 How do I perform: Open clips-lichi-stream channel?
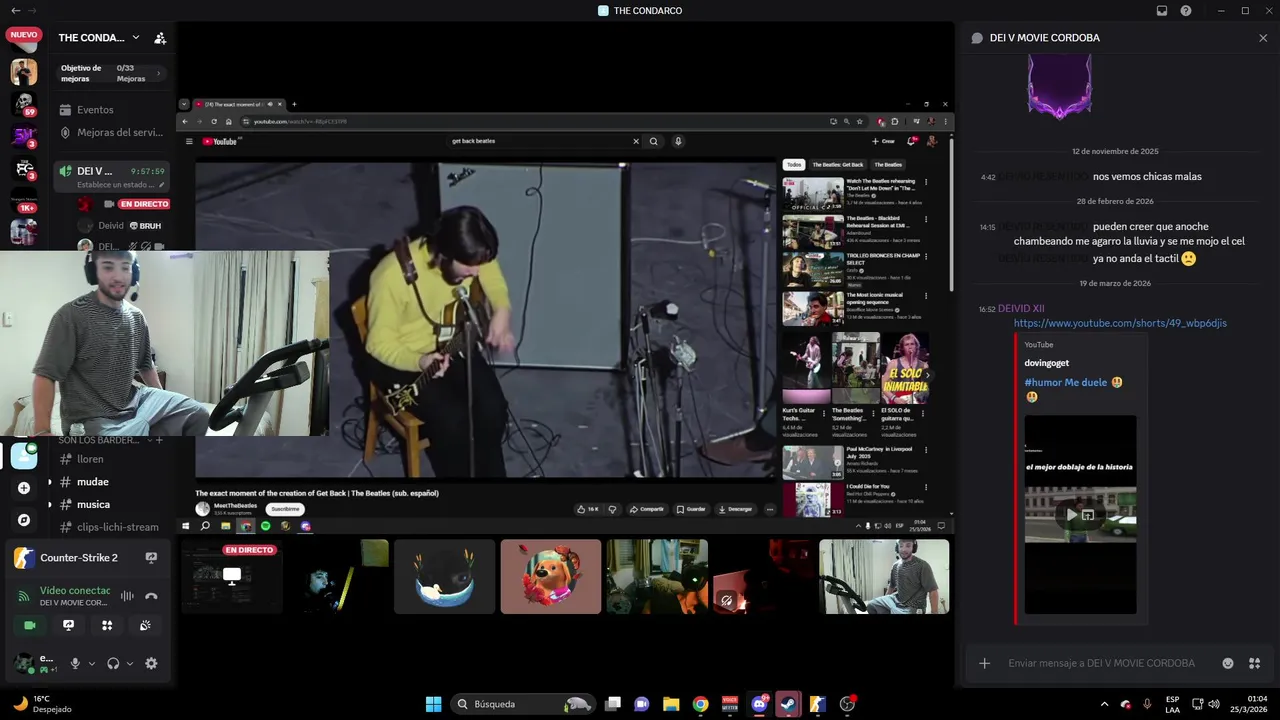coord(117,527)
